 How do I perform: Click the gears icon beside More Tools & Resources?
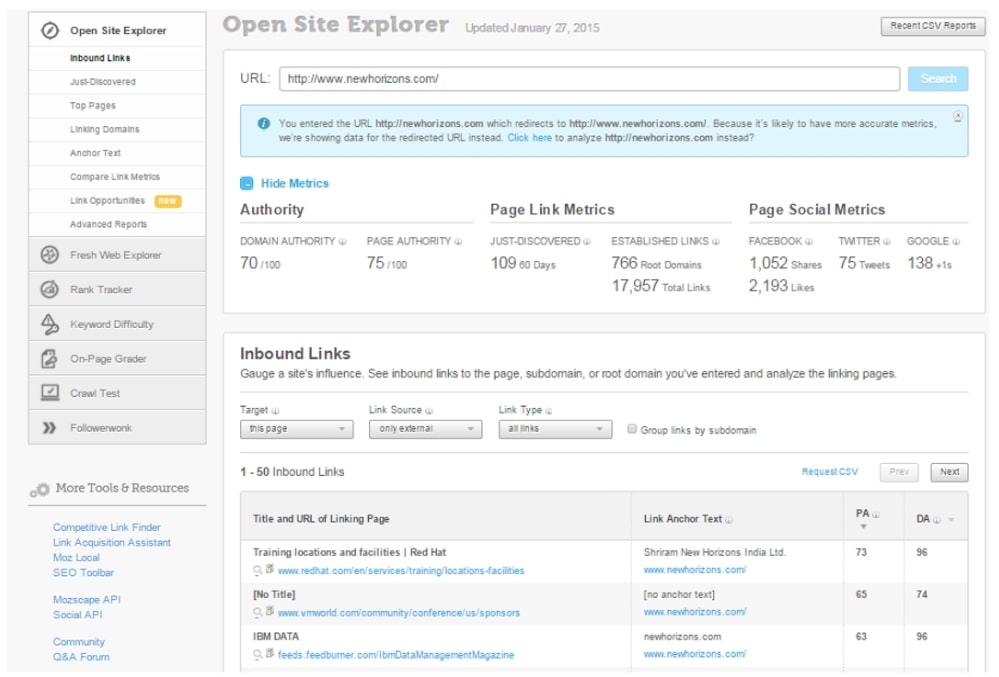[x=40, y=490]
